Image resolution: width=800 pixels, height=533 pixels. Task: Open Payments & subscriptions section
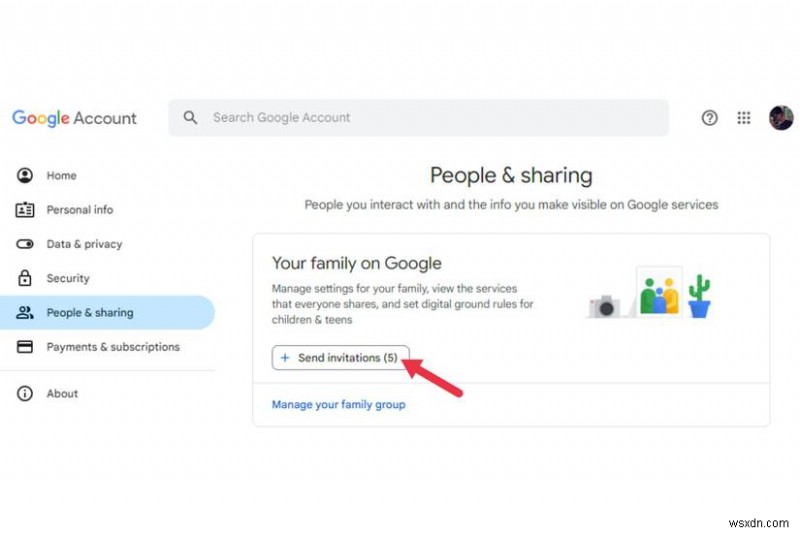(x=113, y=347)
